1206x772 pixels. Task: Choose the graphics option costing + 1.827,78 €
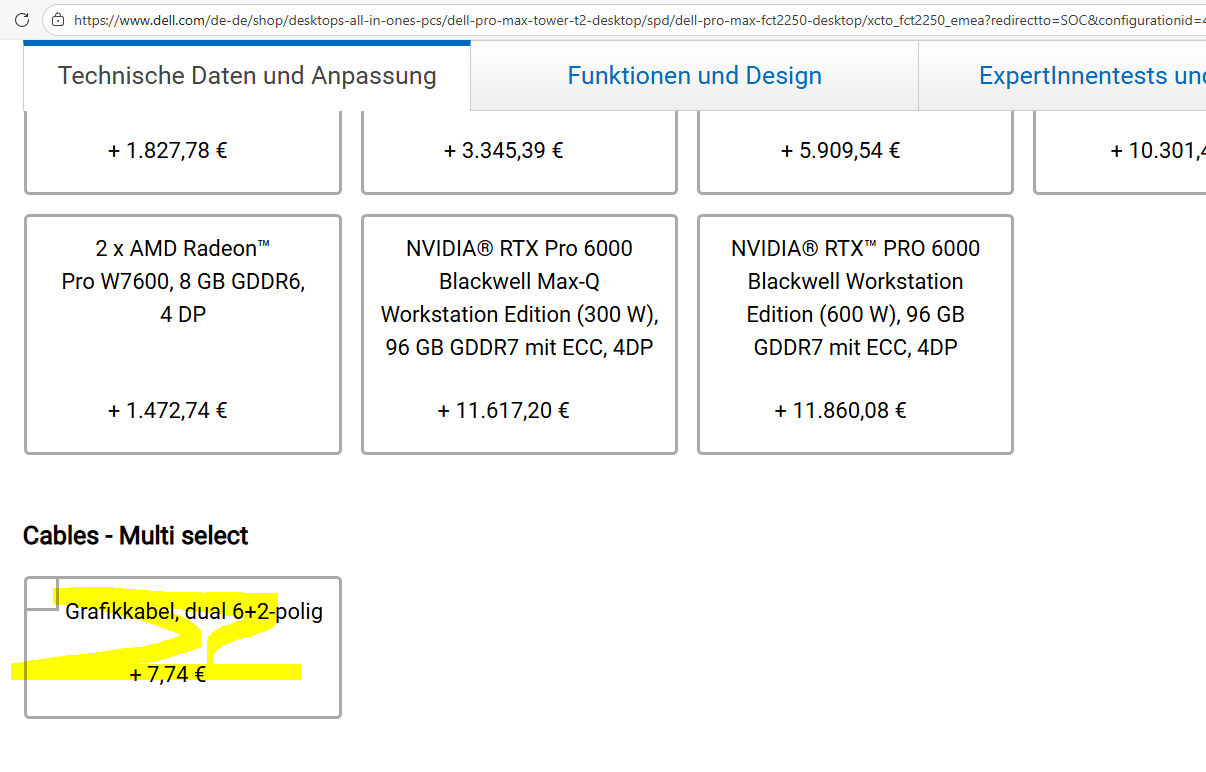pos(183,152)
